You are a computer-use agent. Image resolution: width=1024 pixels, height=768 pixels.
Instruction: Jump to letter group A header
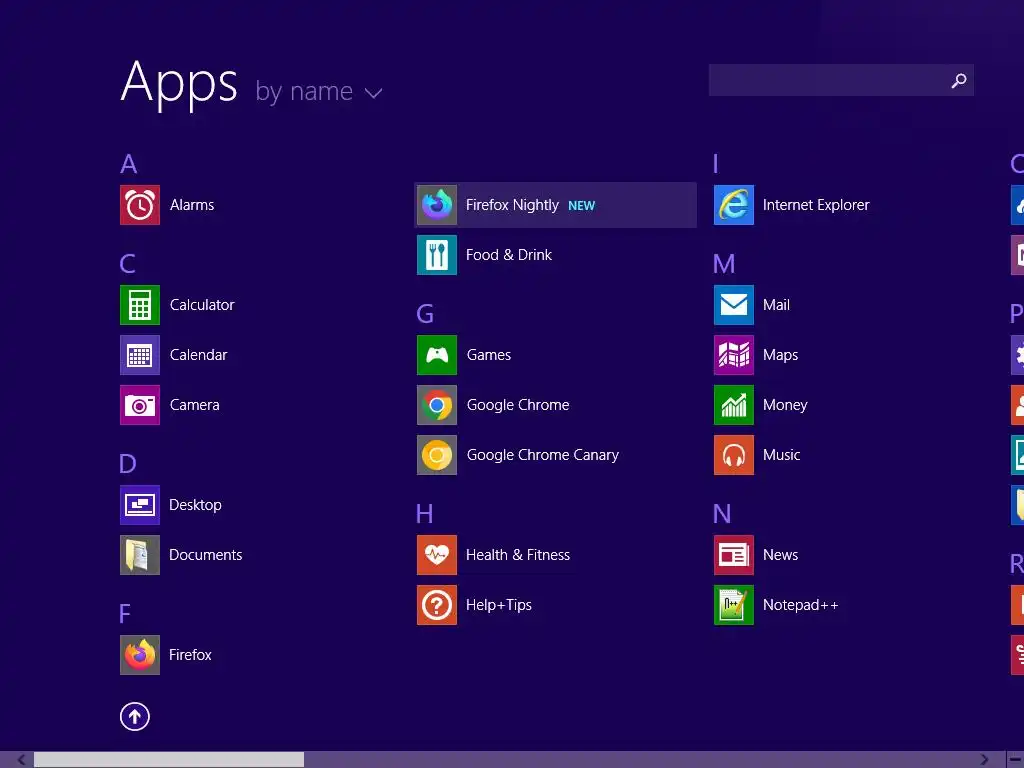pyautogui.click(x=129, y=164)
